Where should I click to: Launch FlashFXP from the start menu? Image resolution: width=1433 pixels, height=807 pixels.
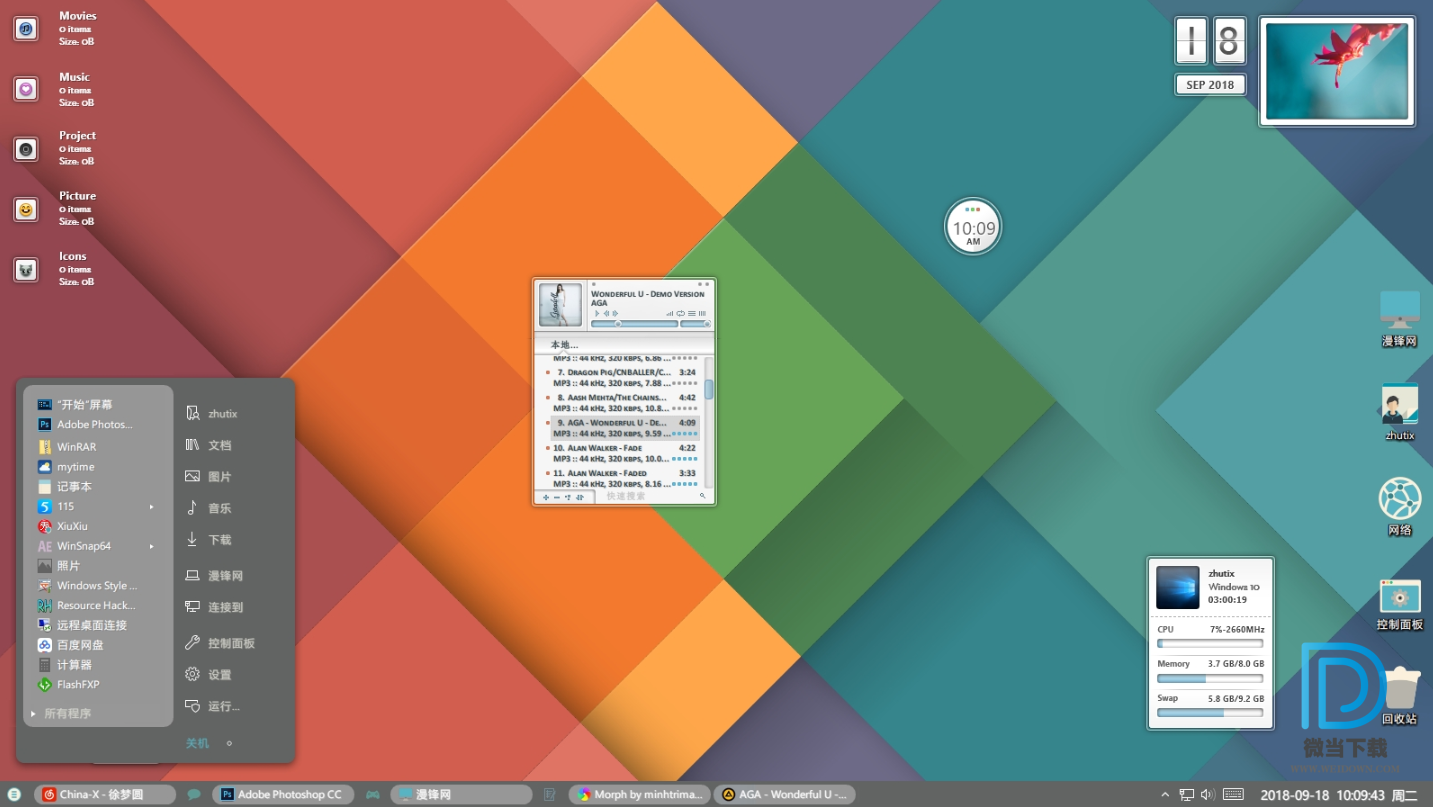[69, 685]
